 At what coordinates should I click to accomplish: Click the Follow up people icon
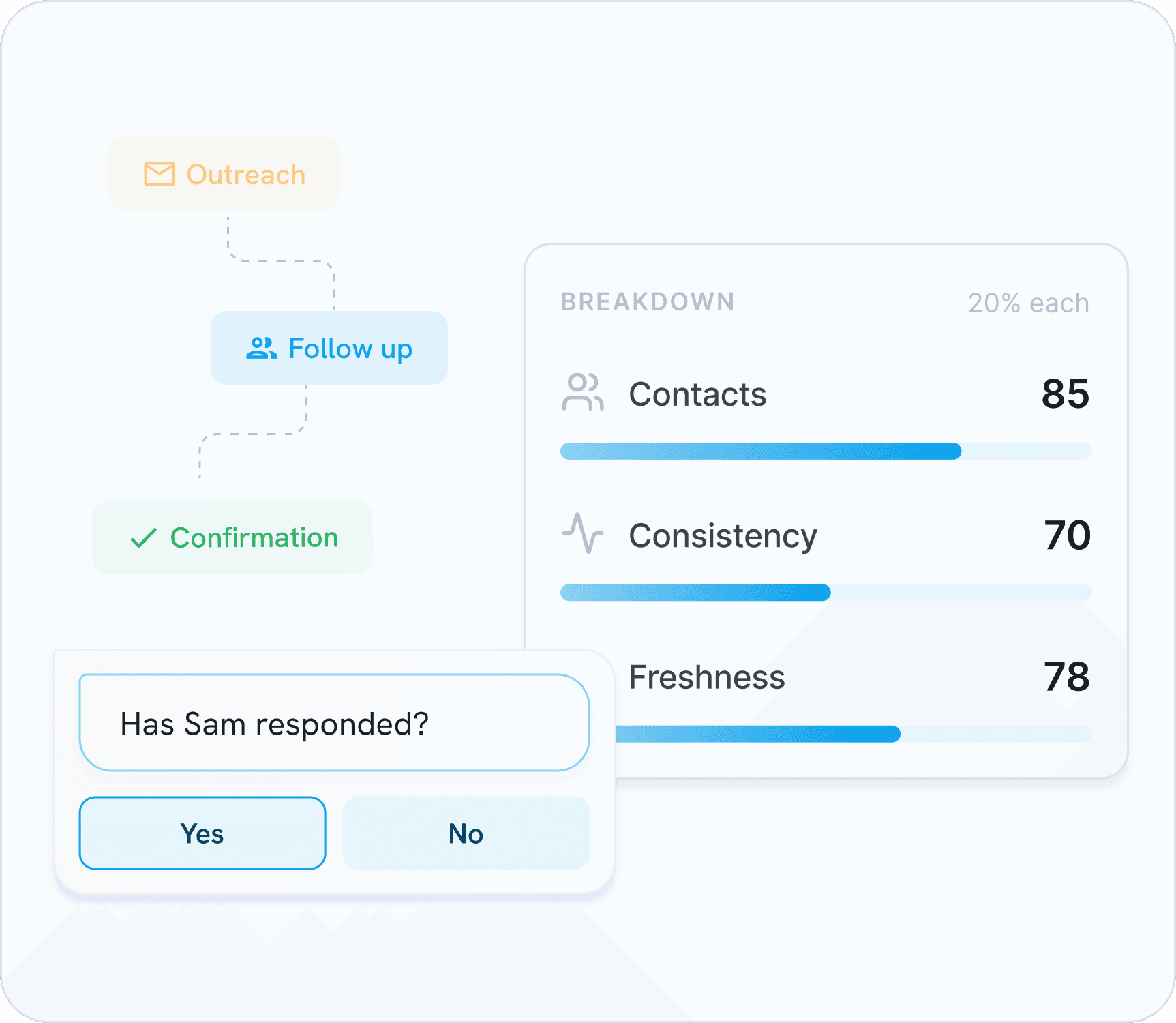point(261,349)
